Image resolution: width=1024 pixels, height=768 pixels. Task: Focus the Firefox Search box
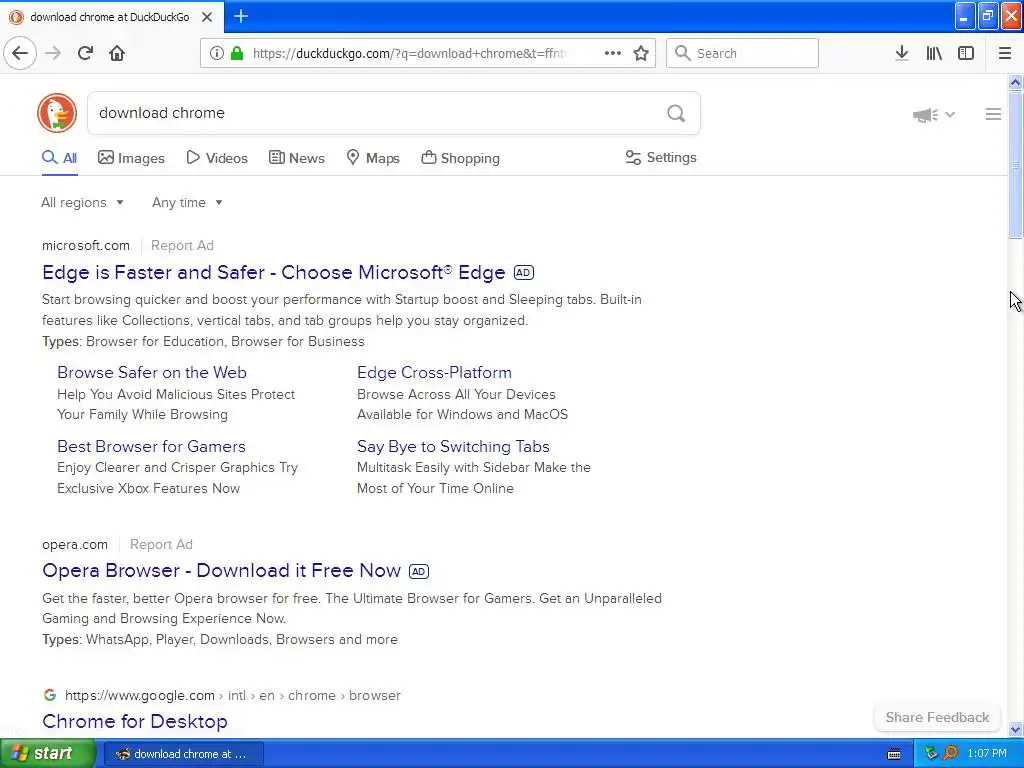coord(743,53)
